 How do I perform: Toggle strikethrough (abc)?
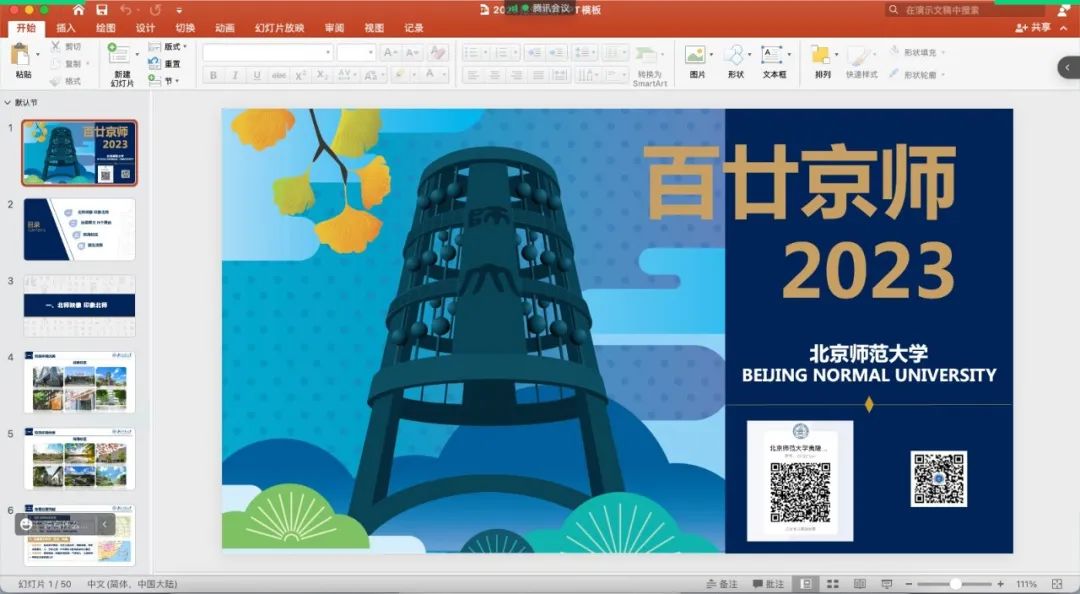(278, 75)
